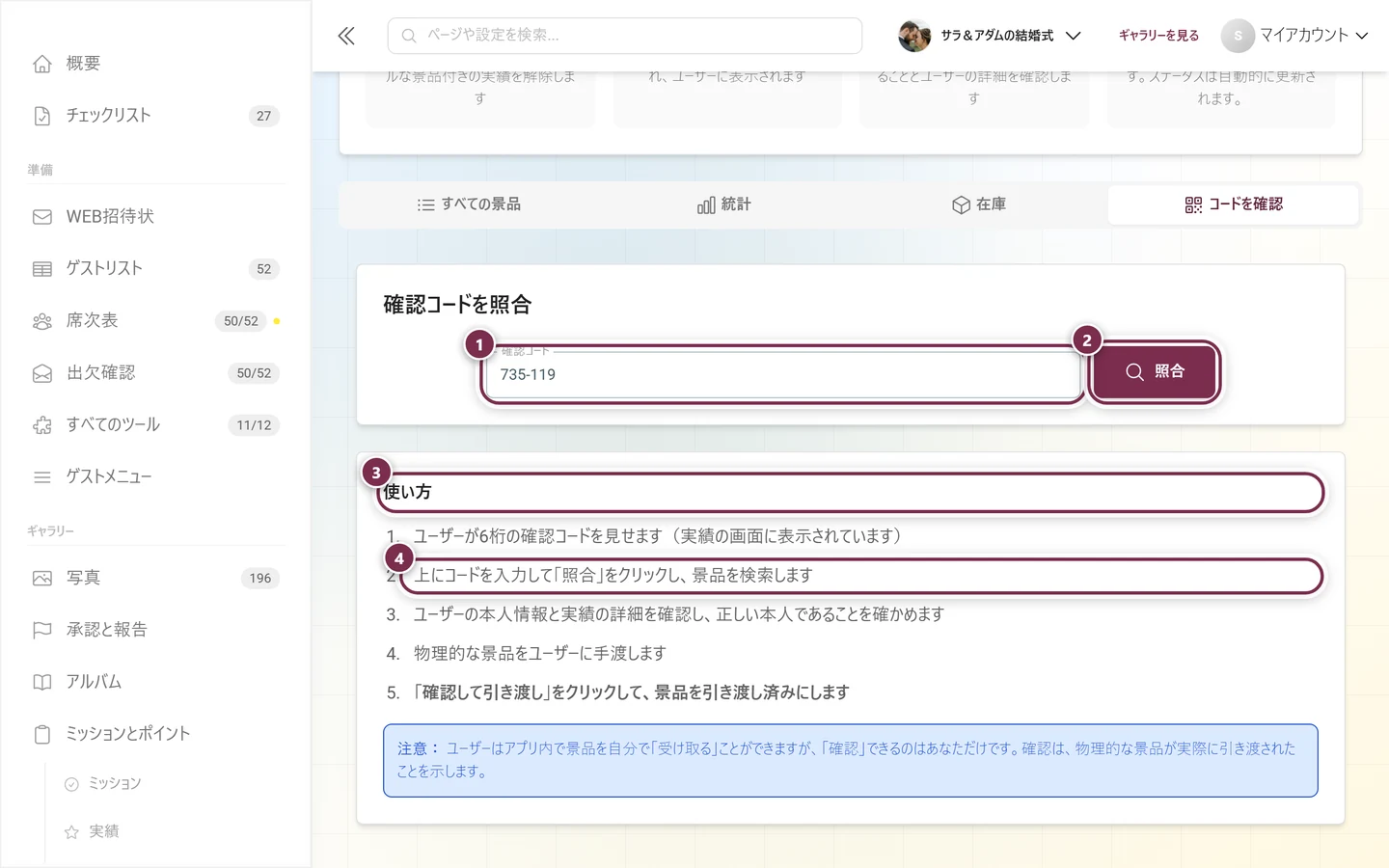Open マイアカウント dropdown
This screenshot has height=868, width=1389.
click(1294, 36)
